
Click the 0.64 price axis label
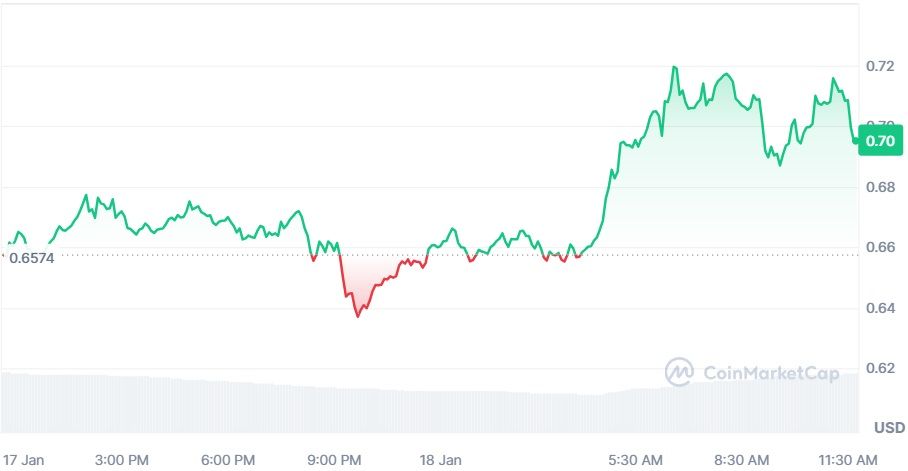tap(880, 308)
